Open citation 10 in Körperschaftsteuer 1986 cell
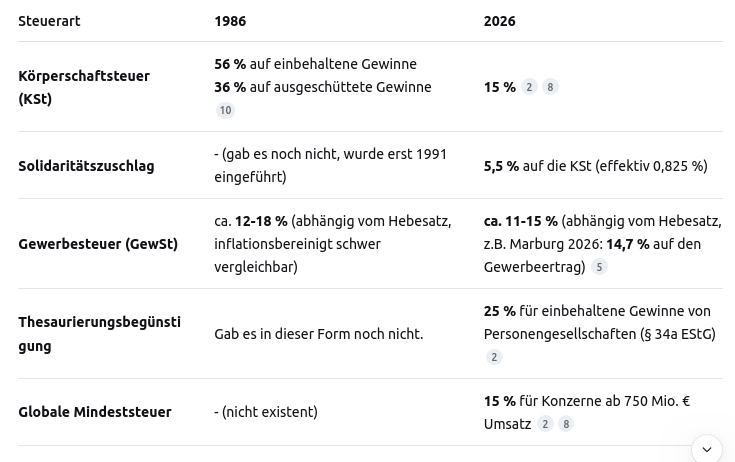Screen dimensions: 735x462 click(x=225, y=111)
